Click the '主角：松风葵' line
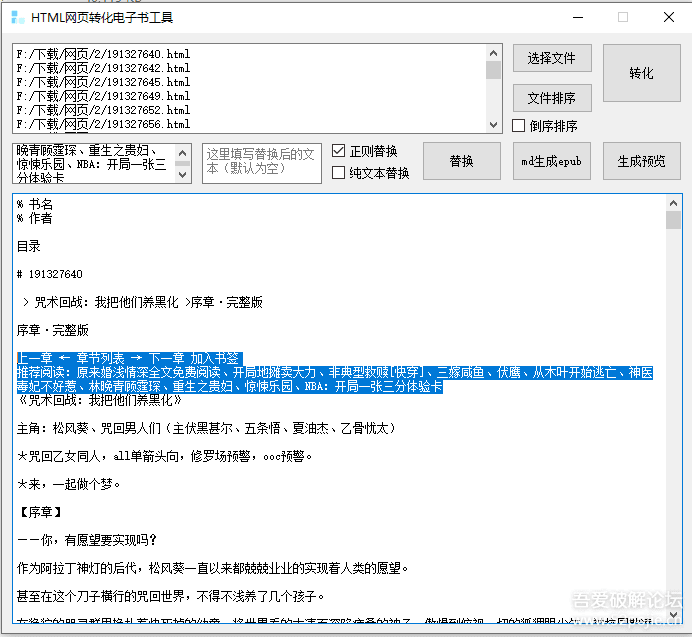The image size is (692, 637). [x=206, y=428]
